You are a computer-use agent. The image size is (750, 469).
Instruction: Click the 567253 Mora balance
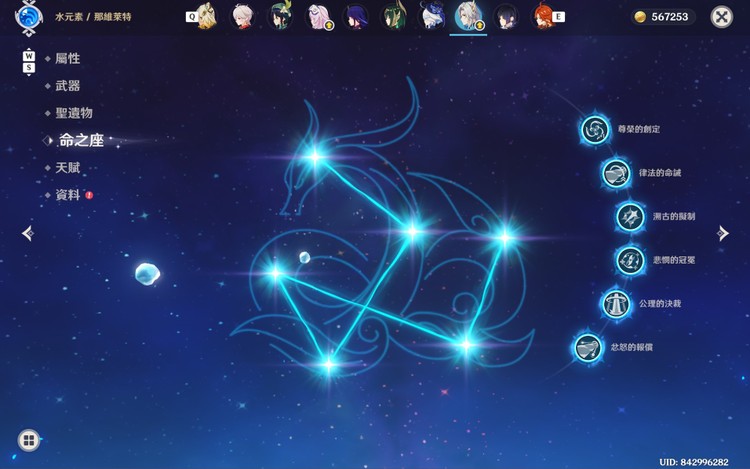click(x=670, y=17)
